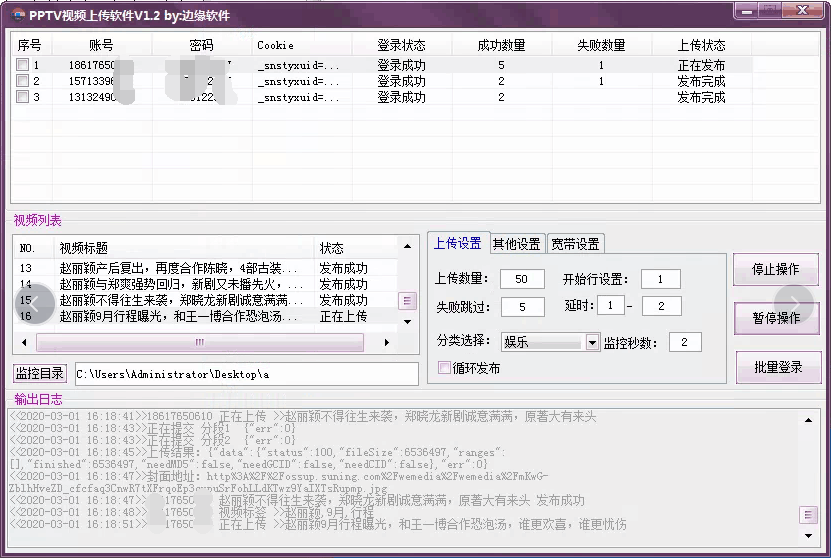Click the output log scroll-up arrow
The image size is (831, 558).
808,420
